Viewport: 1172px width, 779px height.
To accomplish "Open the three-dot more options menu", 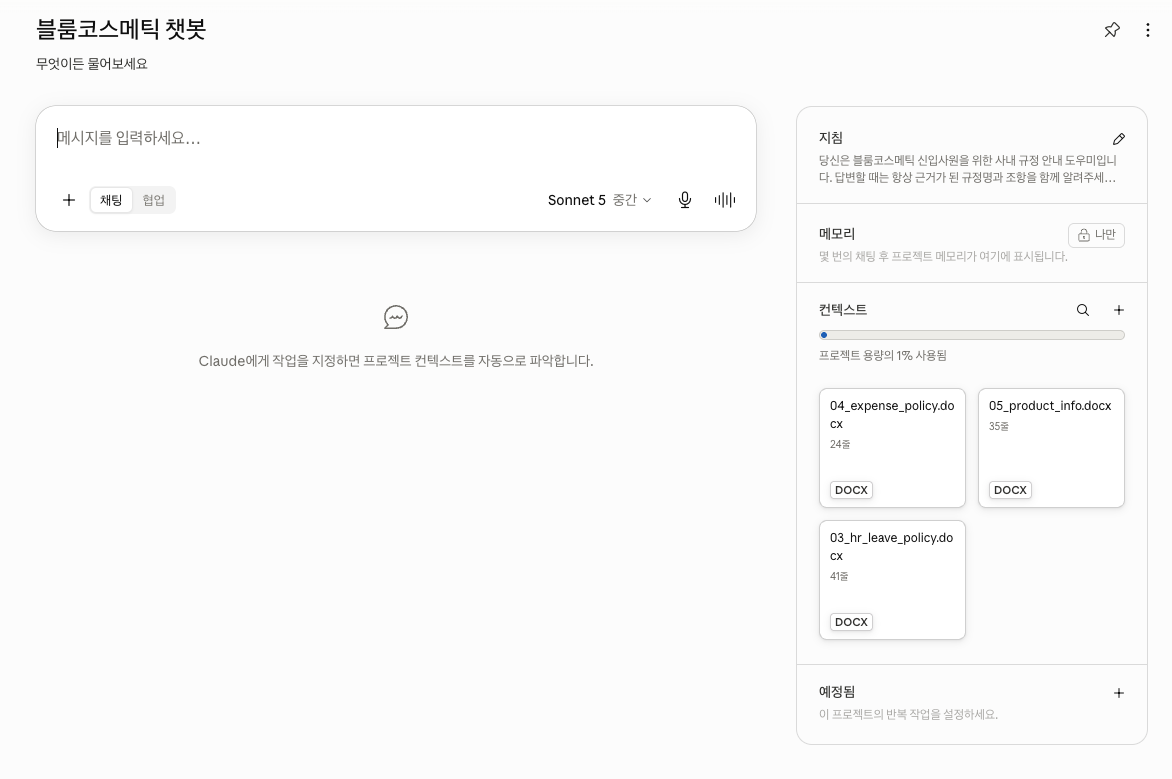I will coord(1147,30).
